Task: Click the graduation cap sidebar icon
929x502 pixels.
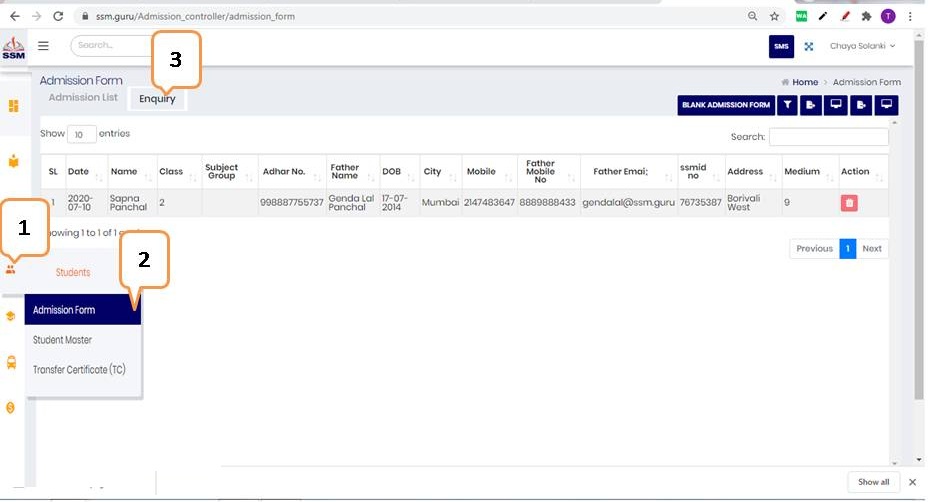Action: [x=11, y=316]
